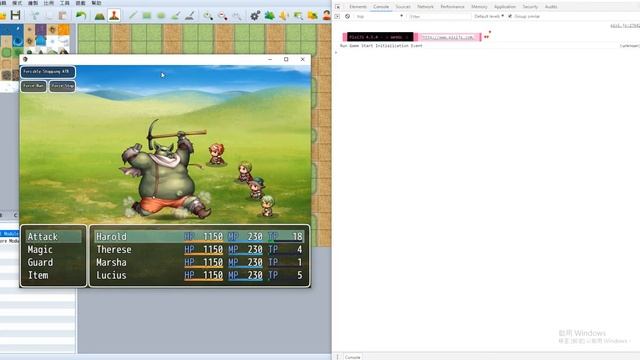This screenshot has width=640, height=360.
Task: Click the Clear console icon in DevTools
Action: 347,16
